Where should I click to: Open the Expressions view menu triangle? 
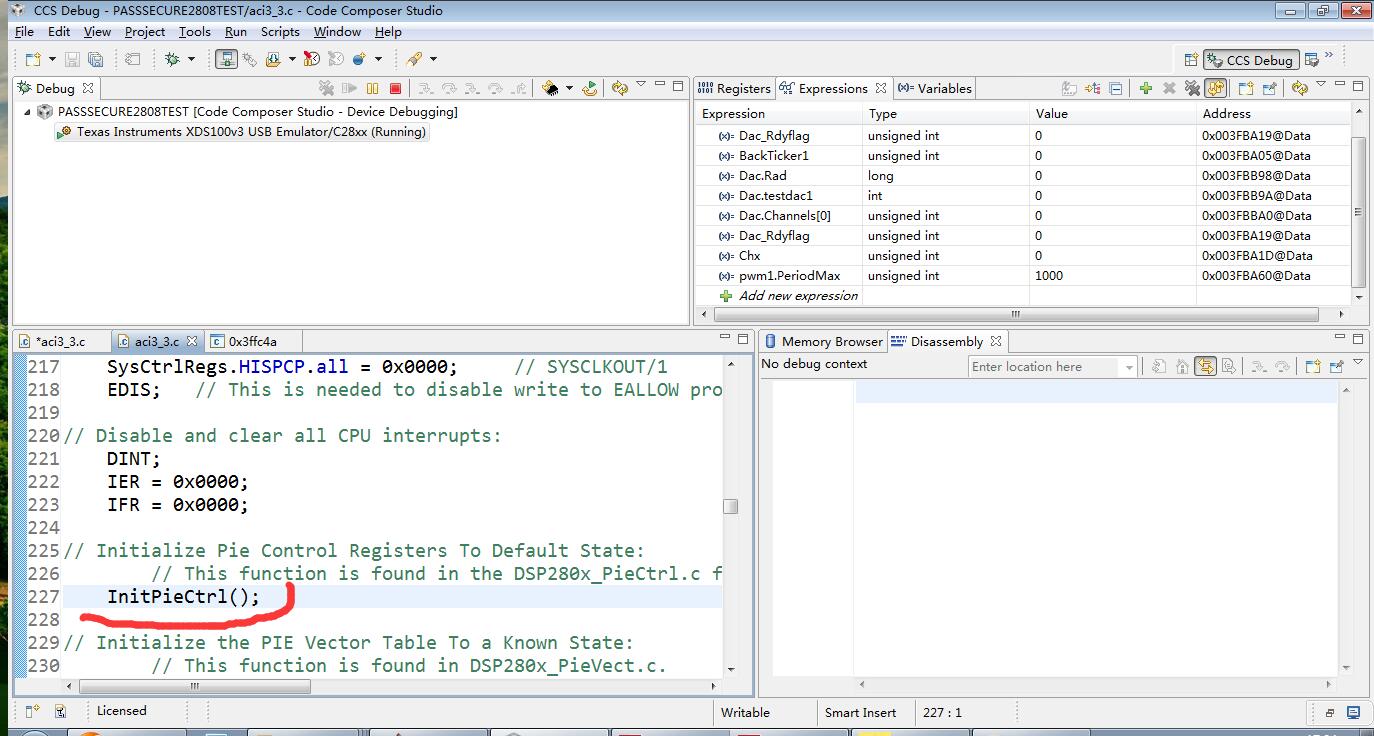1321,85
